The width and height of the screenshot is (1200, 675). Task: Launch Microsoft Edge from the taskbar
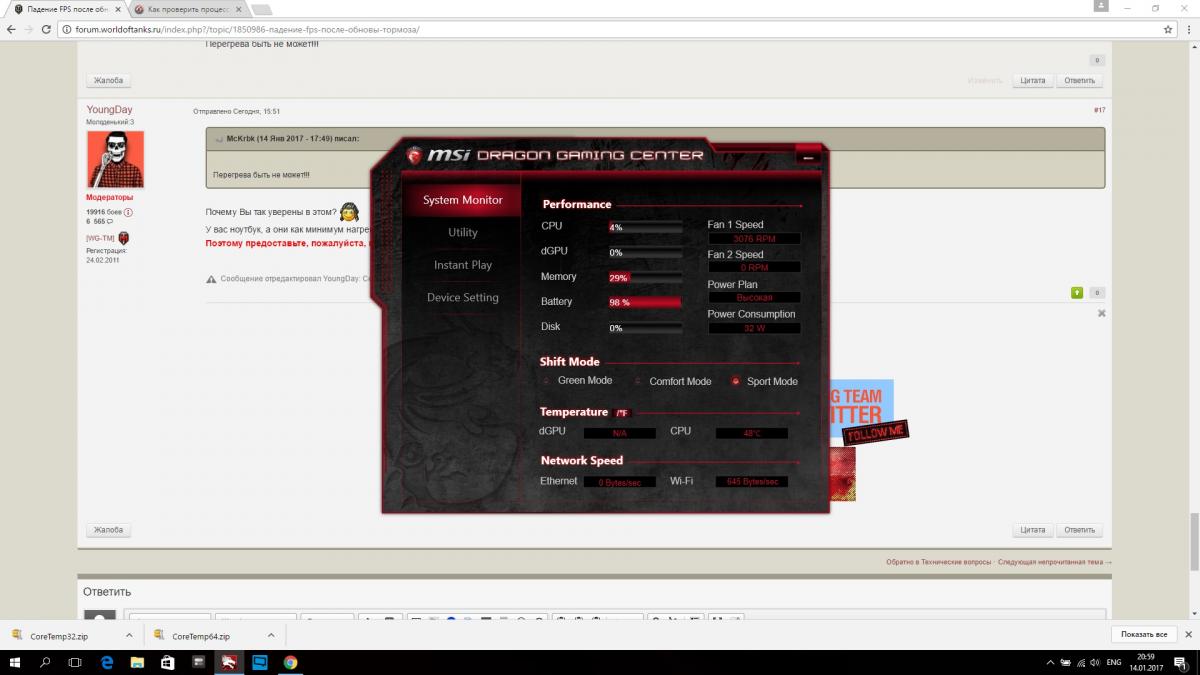(x=107, y=662)
